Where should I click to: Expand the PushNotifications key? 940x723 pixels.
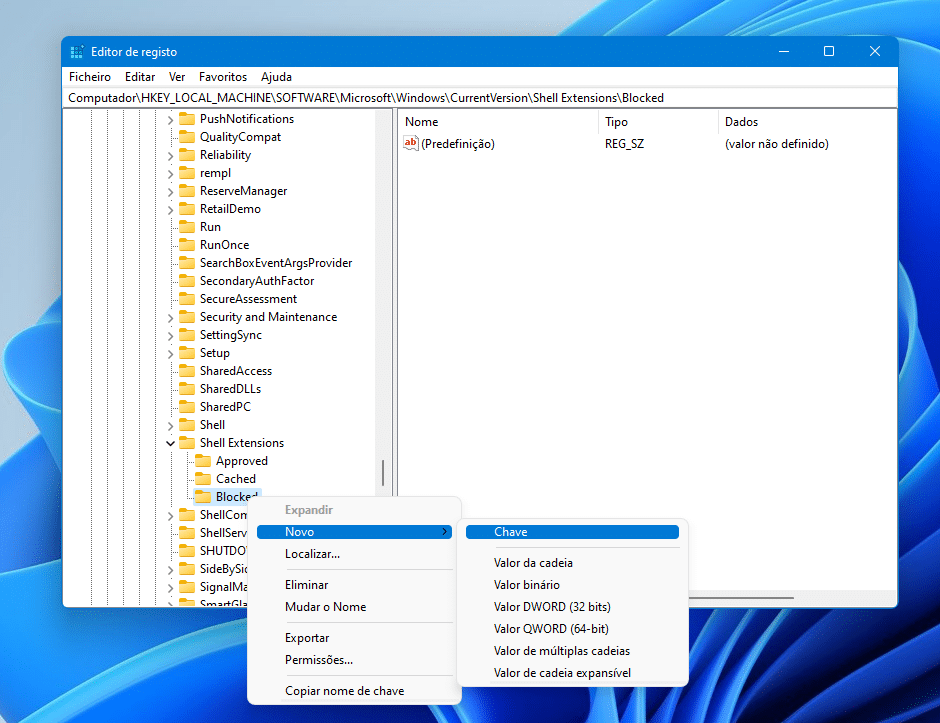[x=170, y=120]
